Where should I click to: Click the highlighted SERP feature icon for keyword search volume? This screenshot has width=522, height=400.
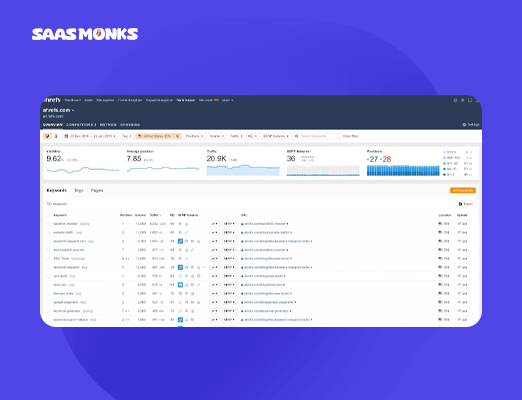tap(180, 320)
